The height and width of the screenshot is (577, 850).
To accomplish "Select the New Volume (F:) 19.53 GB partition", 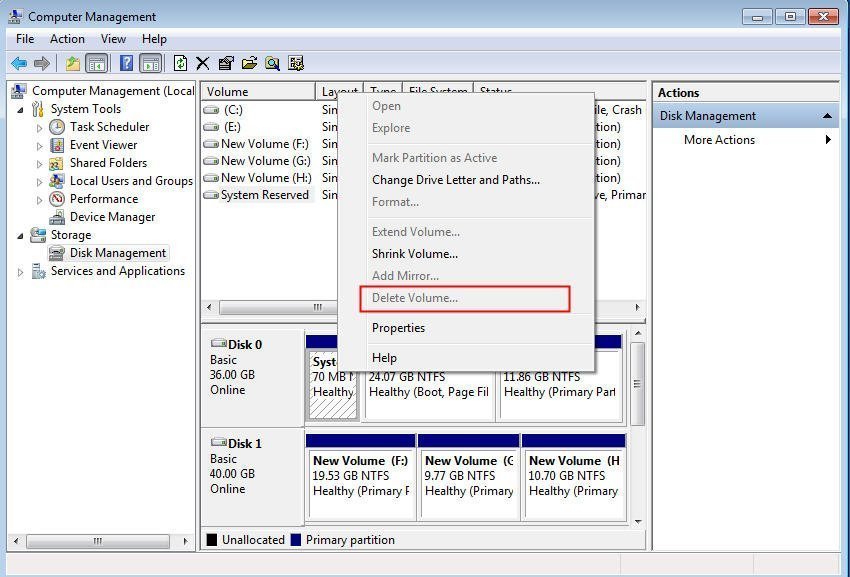I will click(361, 484).
